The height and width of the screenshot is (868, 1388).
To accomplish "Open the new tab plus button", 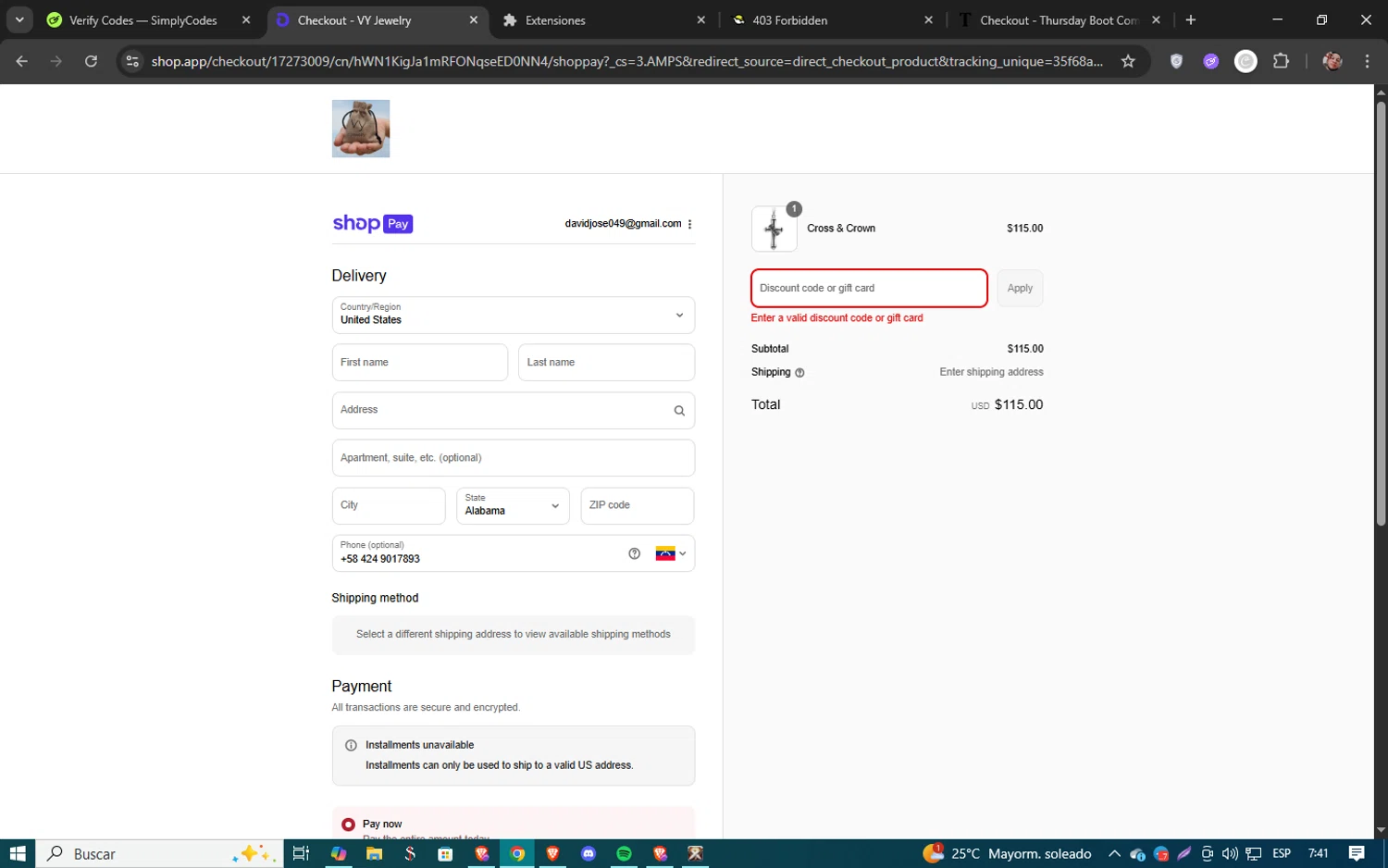I will point(1191,19).
